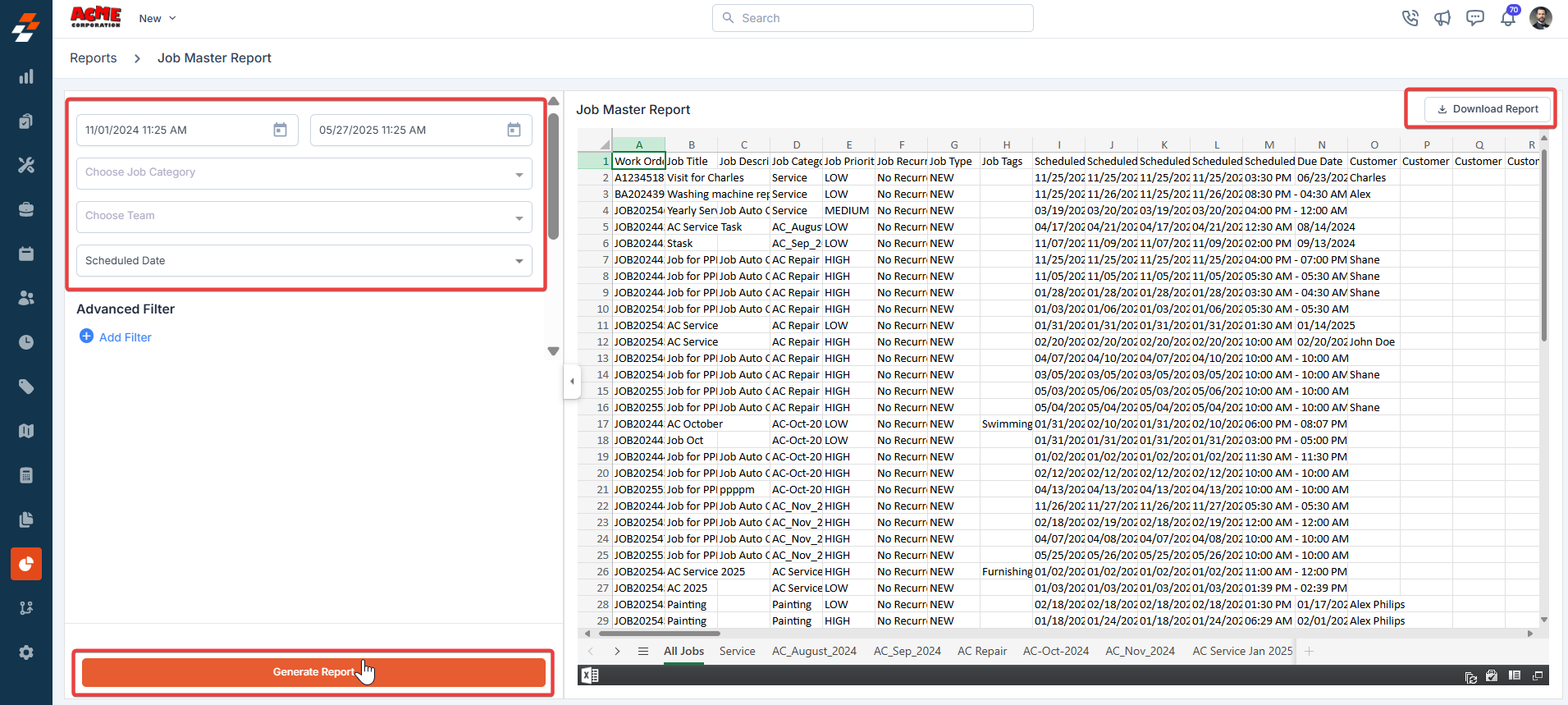Switch to the AC_August_2024 sheet tab
Viewport: 1568px width, 705px height.
(x=814, y=651)
